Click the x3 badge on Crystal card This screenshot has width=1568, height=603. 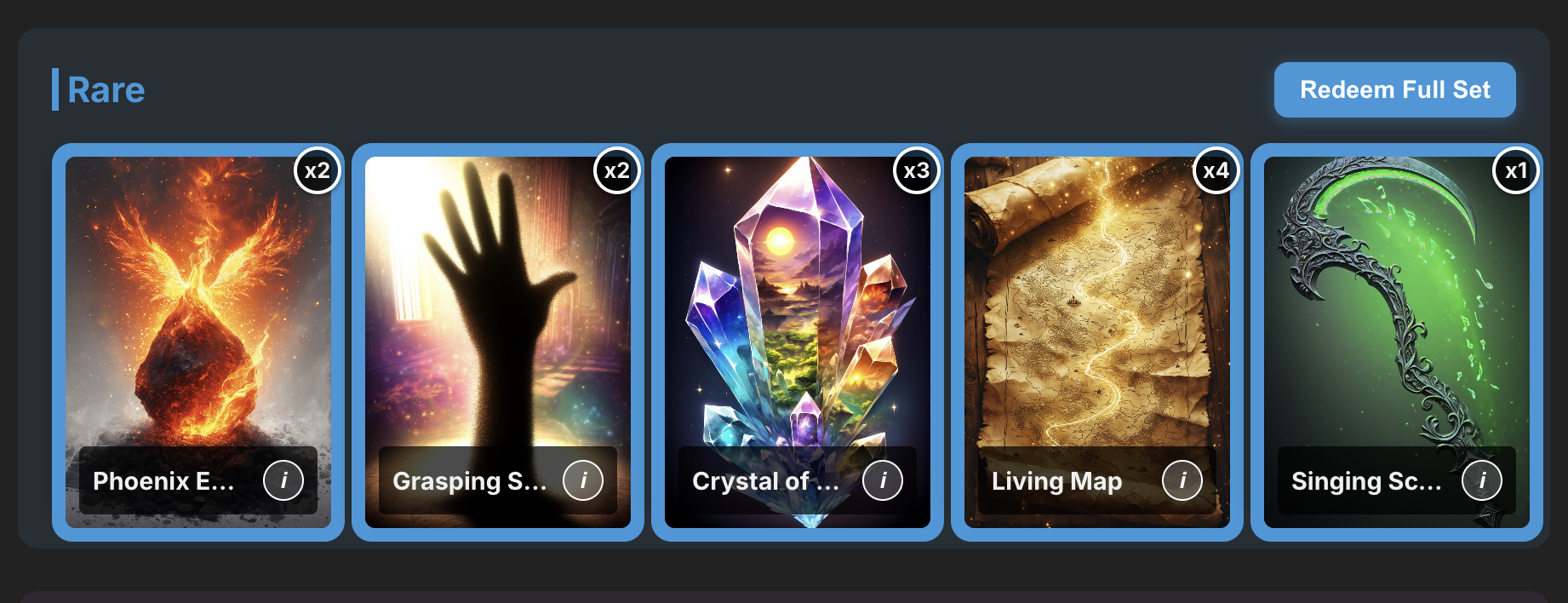click(917, 171)
